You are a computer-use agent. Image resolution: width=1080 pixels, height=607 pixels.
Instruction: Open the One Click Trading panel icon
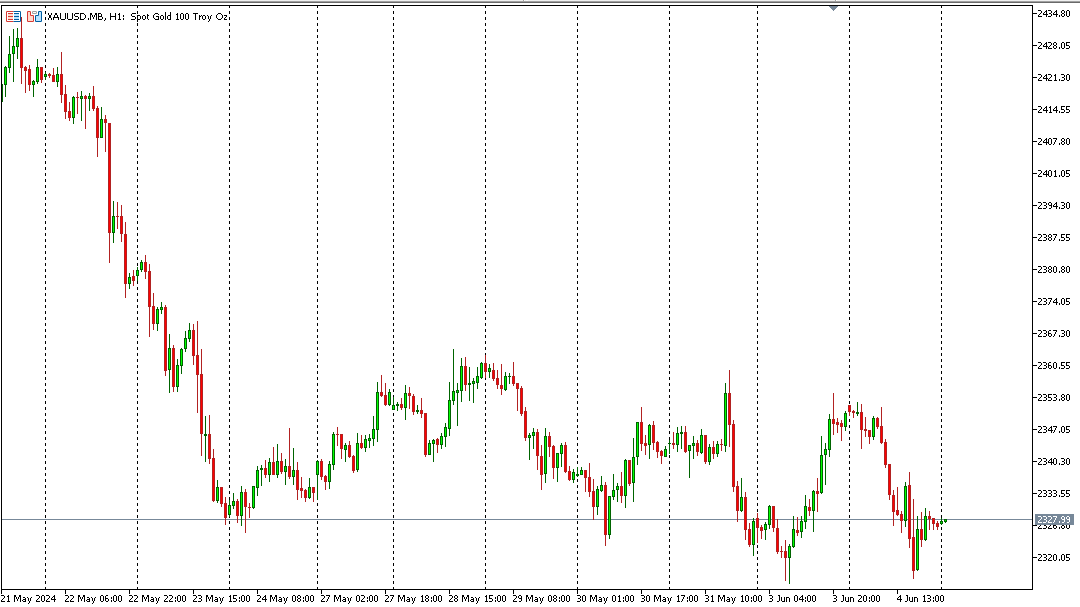tap(13, 17)
